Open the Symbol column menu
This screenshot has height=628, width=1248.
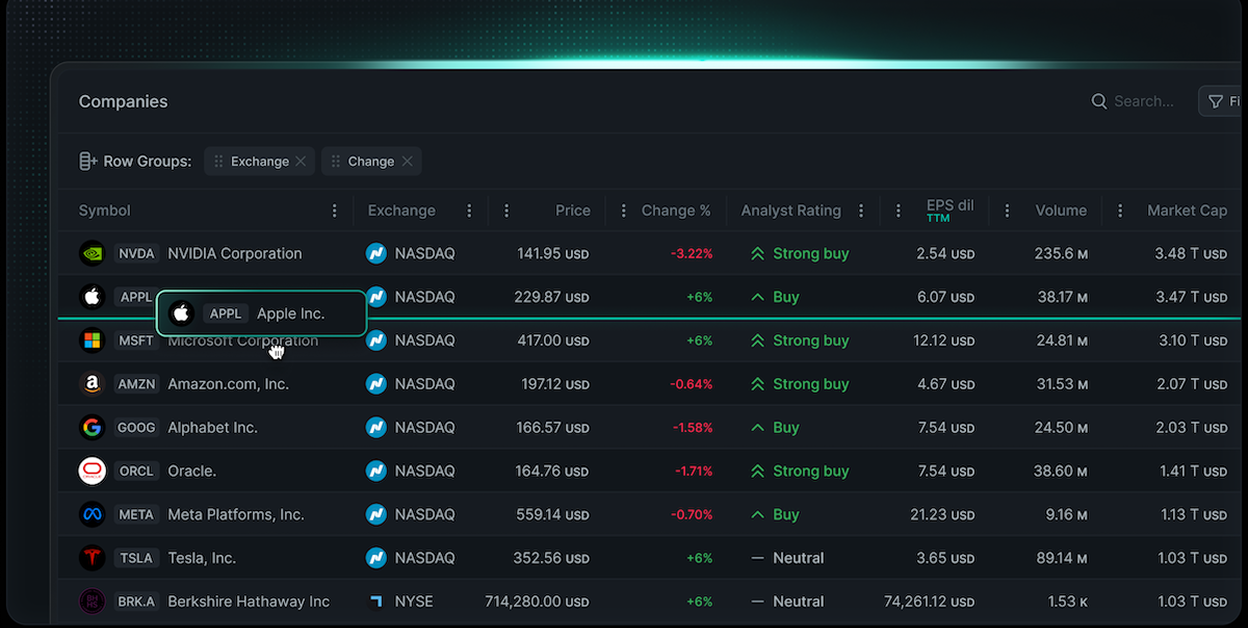pyautogui.click(x=334, y=211)
